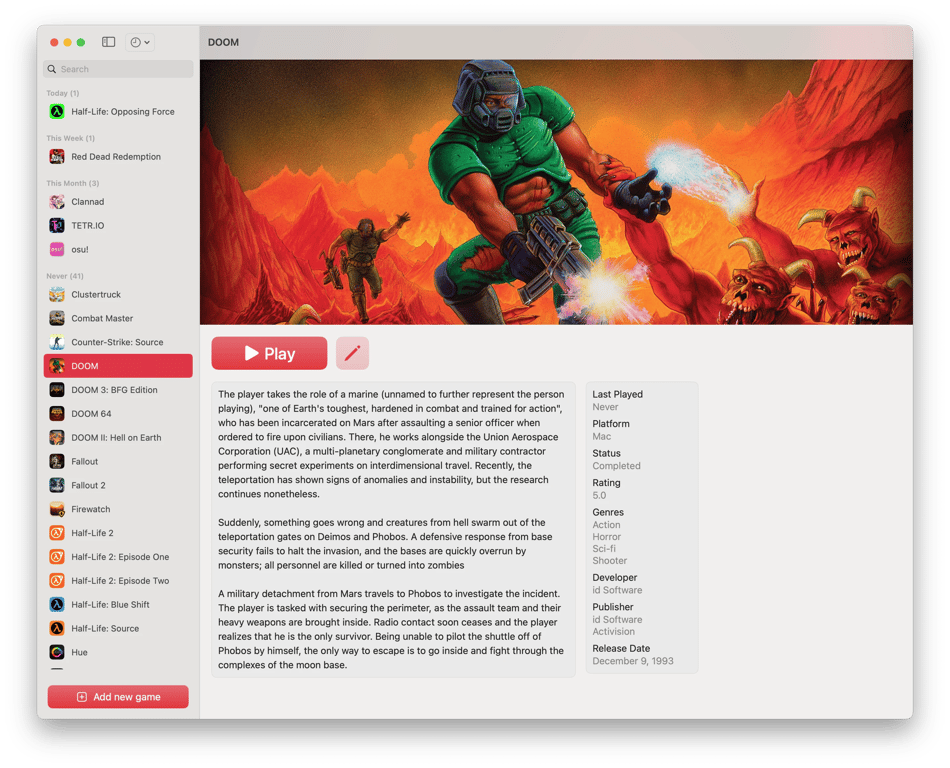
Task: Click the 'Activision' publisher entry
Action: 614,632
